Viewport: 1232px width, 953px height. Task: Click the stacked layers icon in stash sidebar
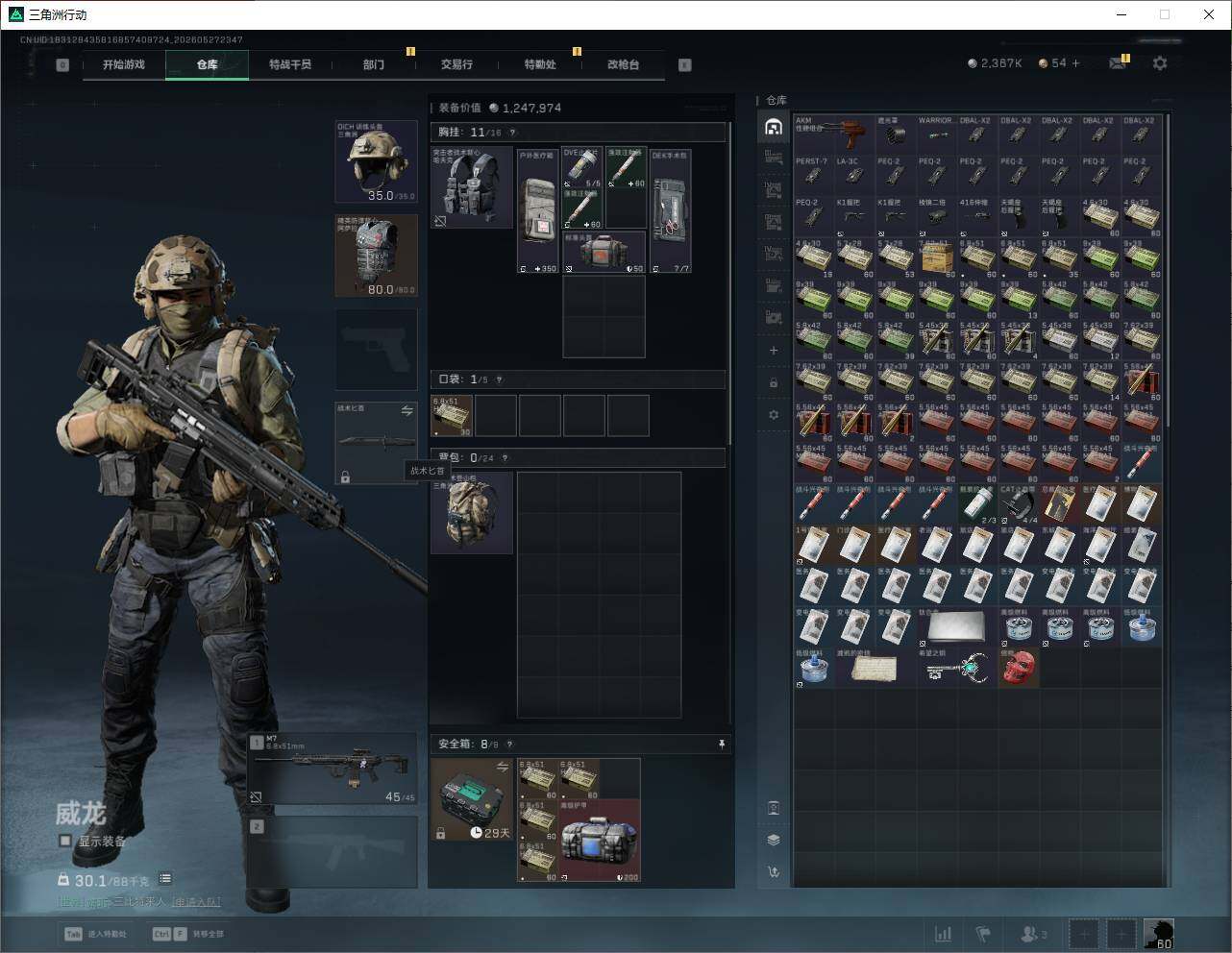pyautogui.click(x=774, y=840)
